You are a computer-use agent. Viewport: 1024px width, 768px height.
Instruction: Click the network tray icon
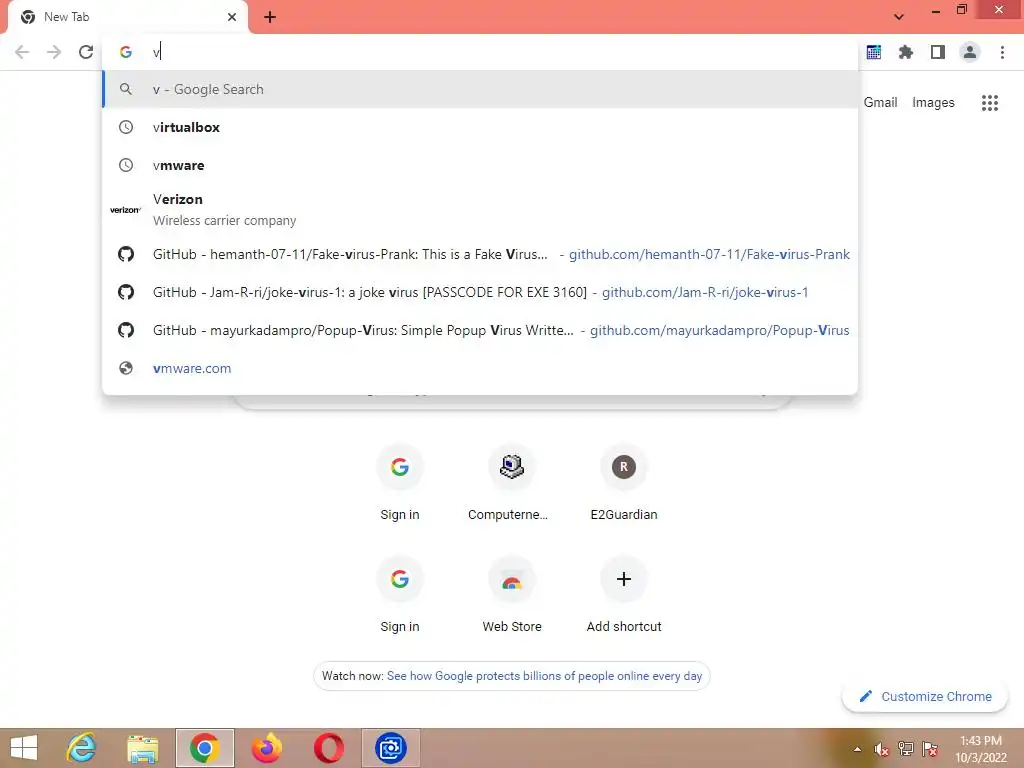point(906,749)
